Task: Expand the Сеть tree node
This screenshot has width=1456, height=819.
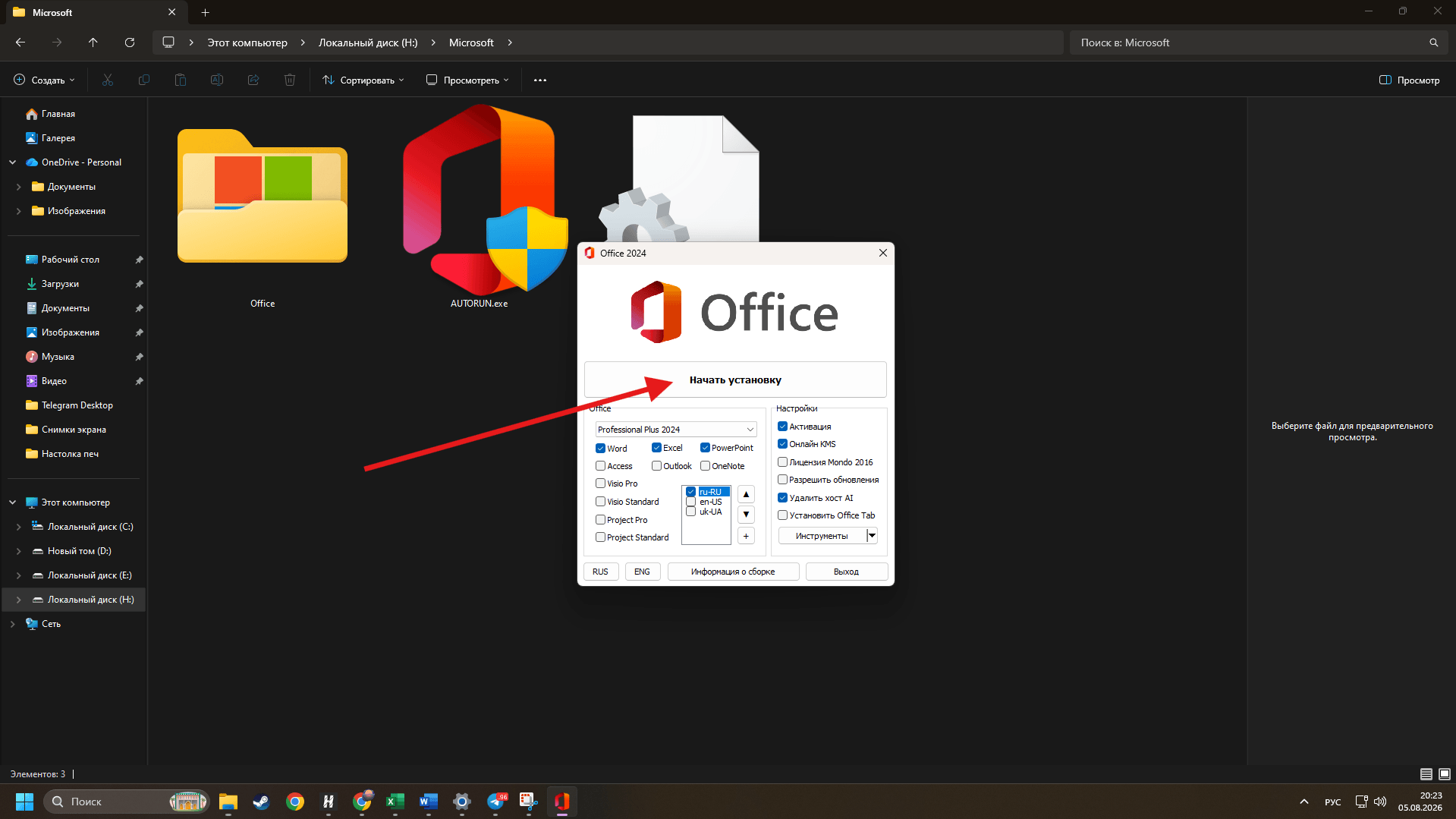Action: (x=12, y=624)
